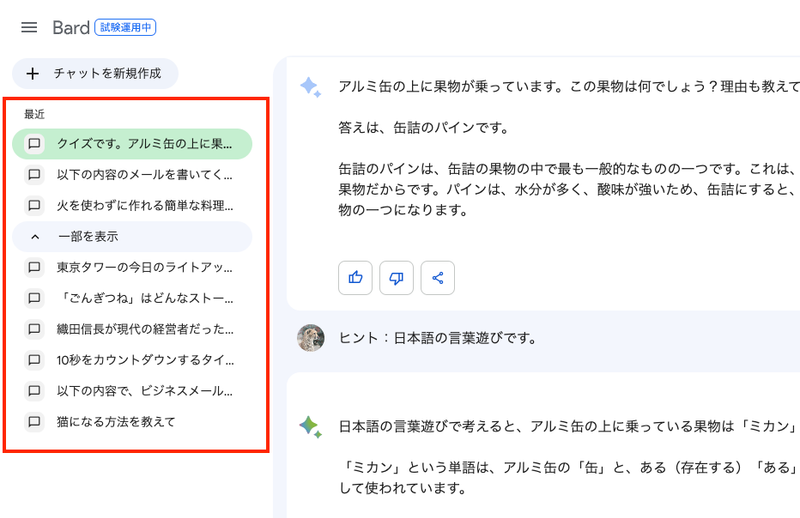Give thumbs up to the first response
The width and height of the screenshot is (800, 518).
click(x=355, y=278)
